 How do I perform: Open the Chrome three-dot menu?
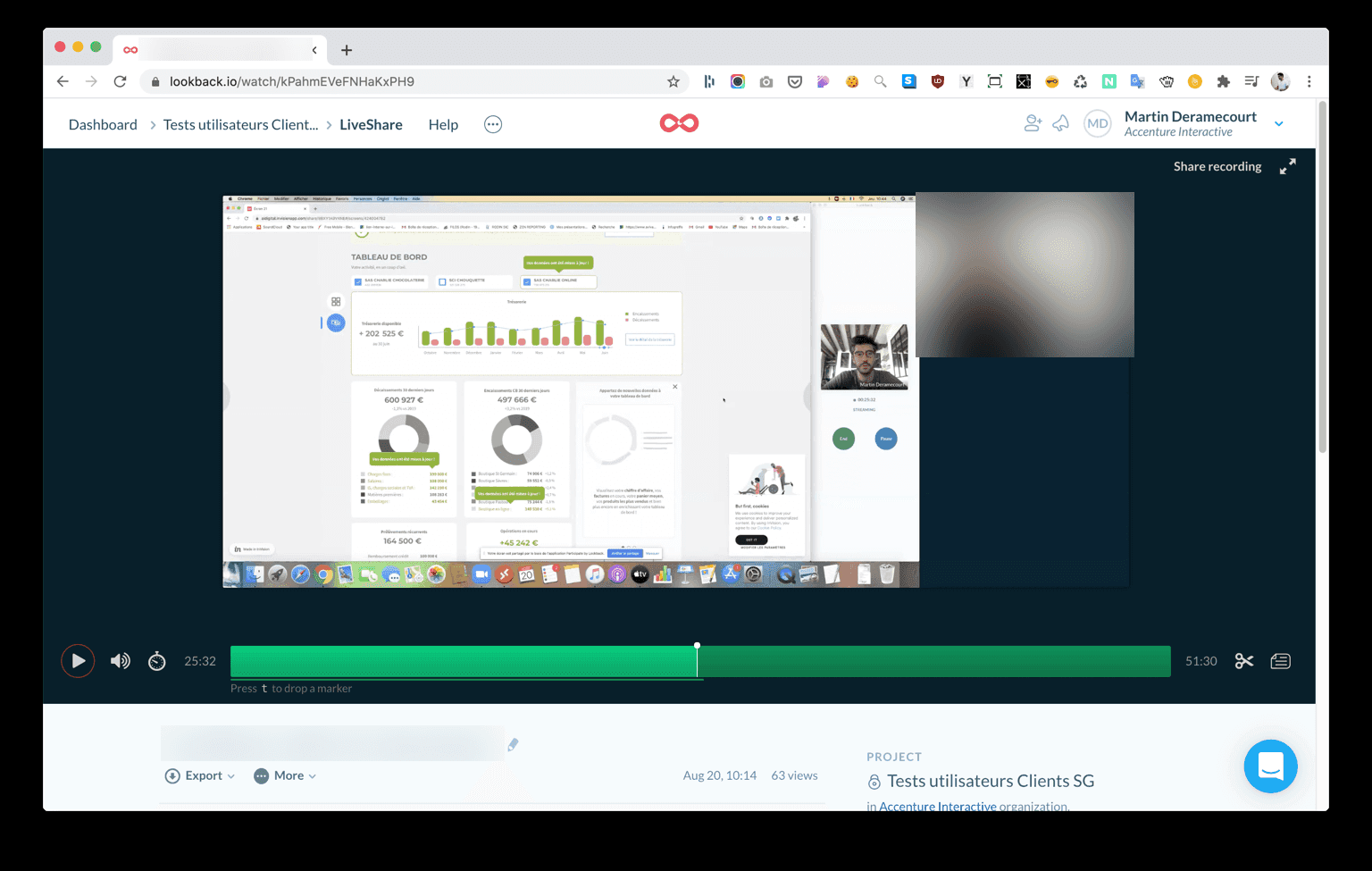1309,81
